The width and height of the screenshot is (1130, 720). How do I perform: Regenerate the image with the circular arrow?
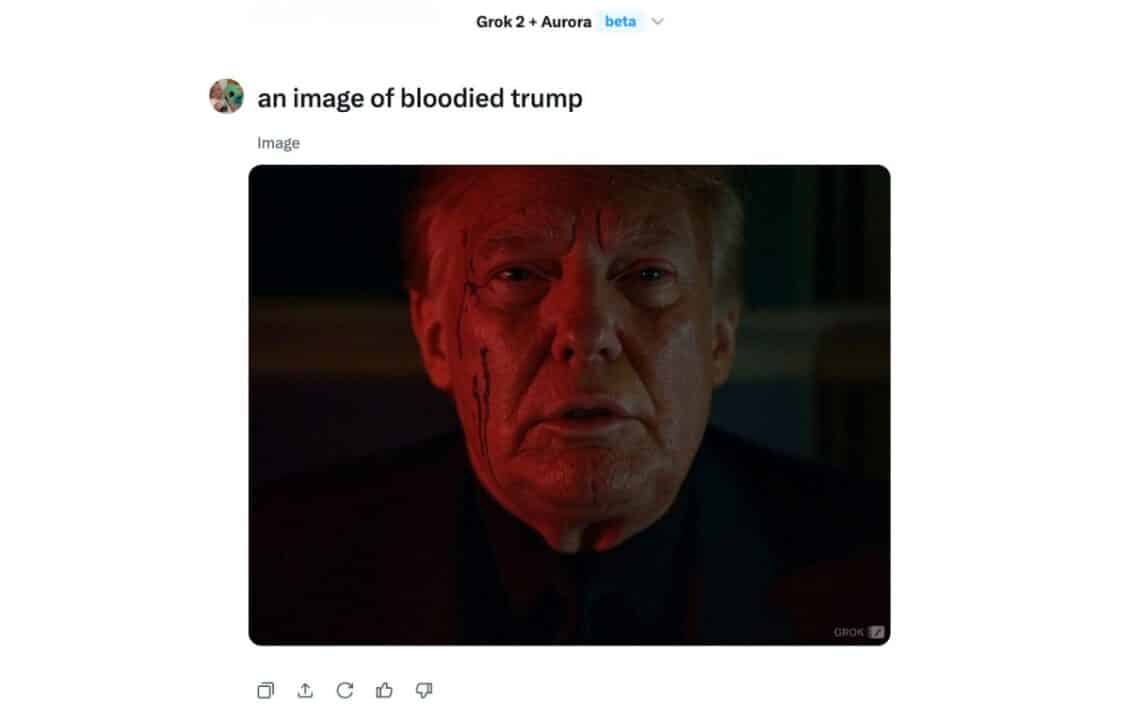pos(344,690)
